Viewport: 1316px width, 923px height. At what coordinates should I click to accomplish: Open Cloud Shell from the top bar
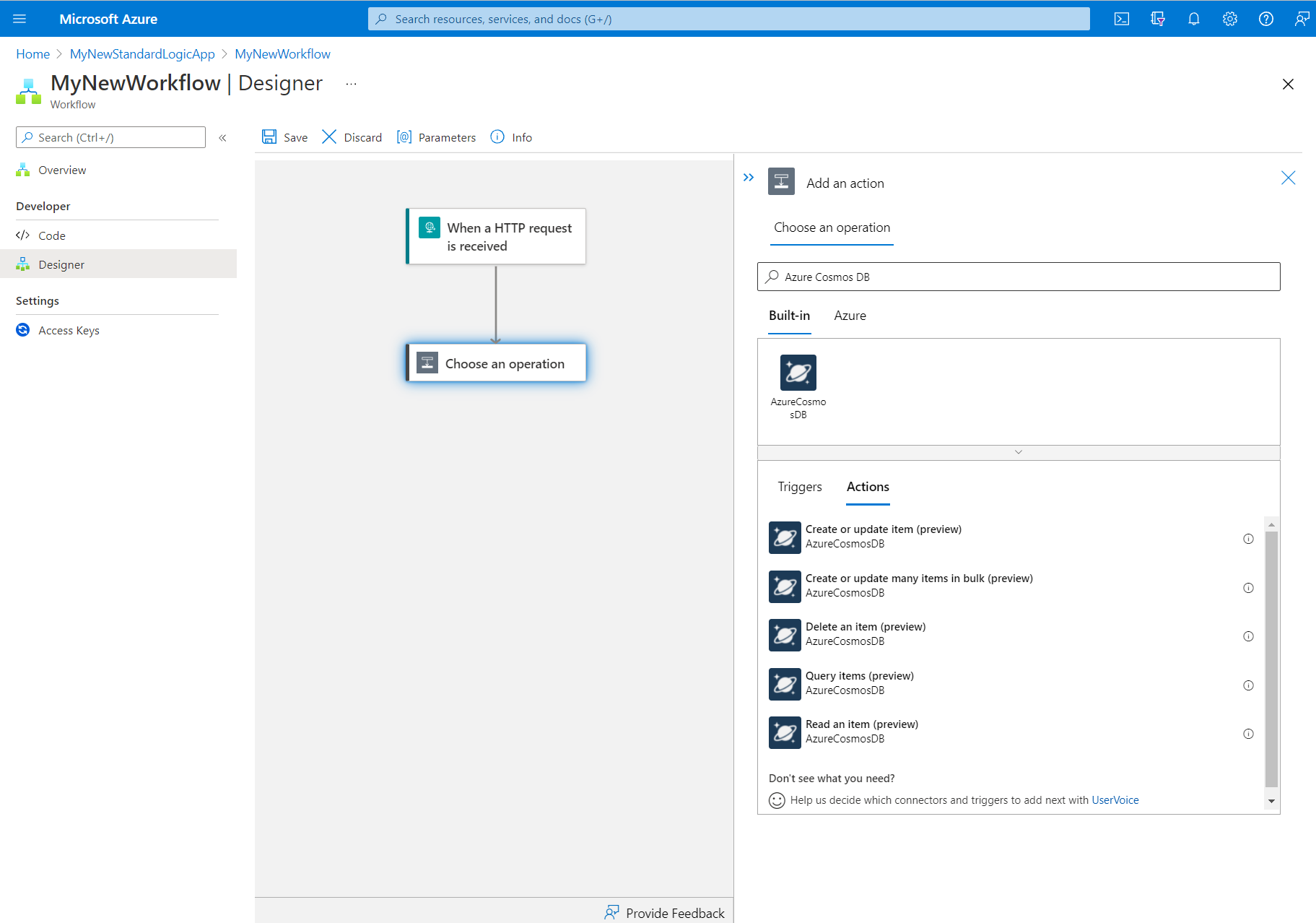click(x=1122, y=19)
